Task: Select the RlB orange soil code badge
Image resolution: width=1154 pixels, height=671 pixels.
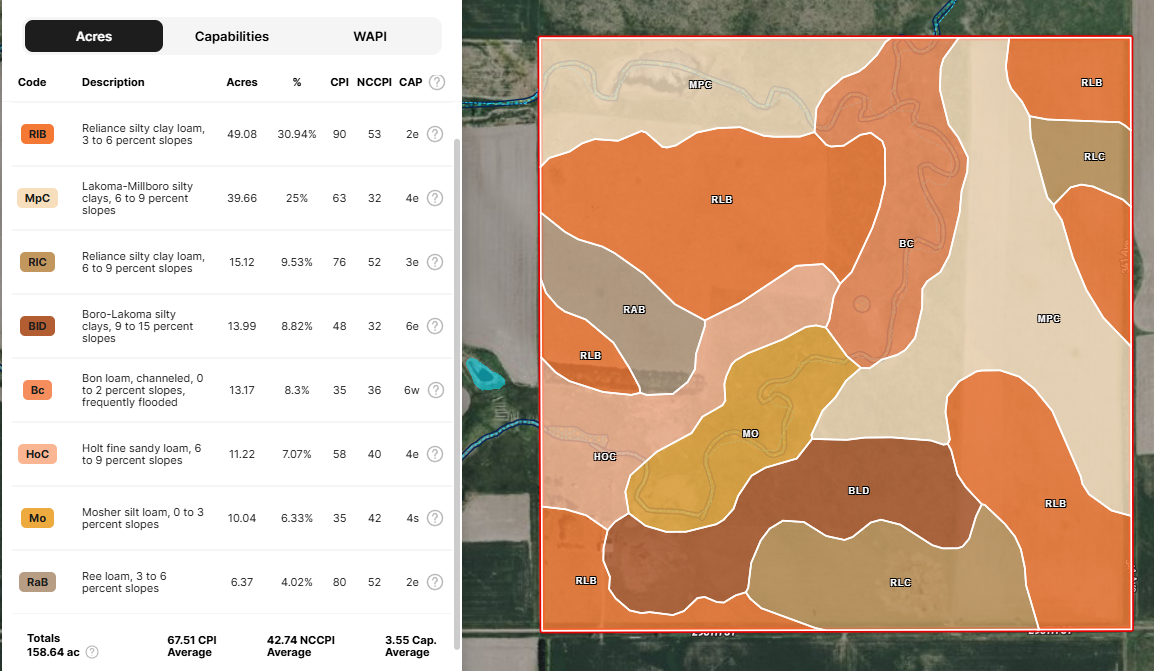Action: (x=38, y=134)
